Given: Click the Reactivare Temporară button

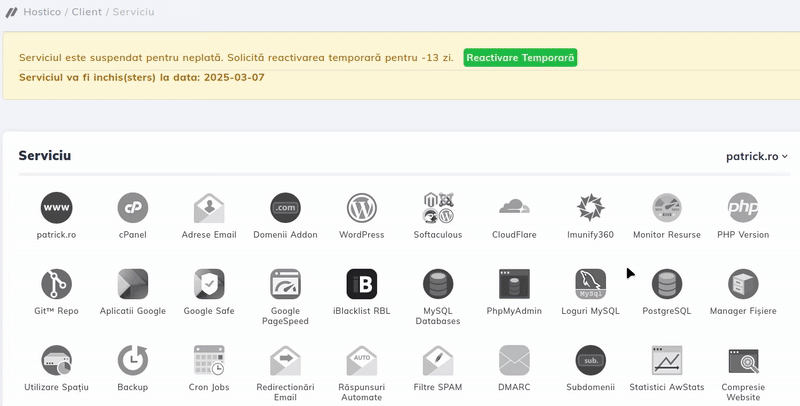Looking at the screenshot, I should coord(520,58).
